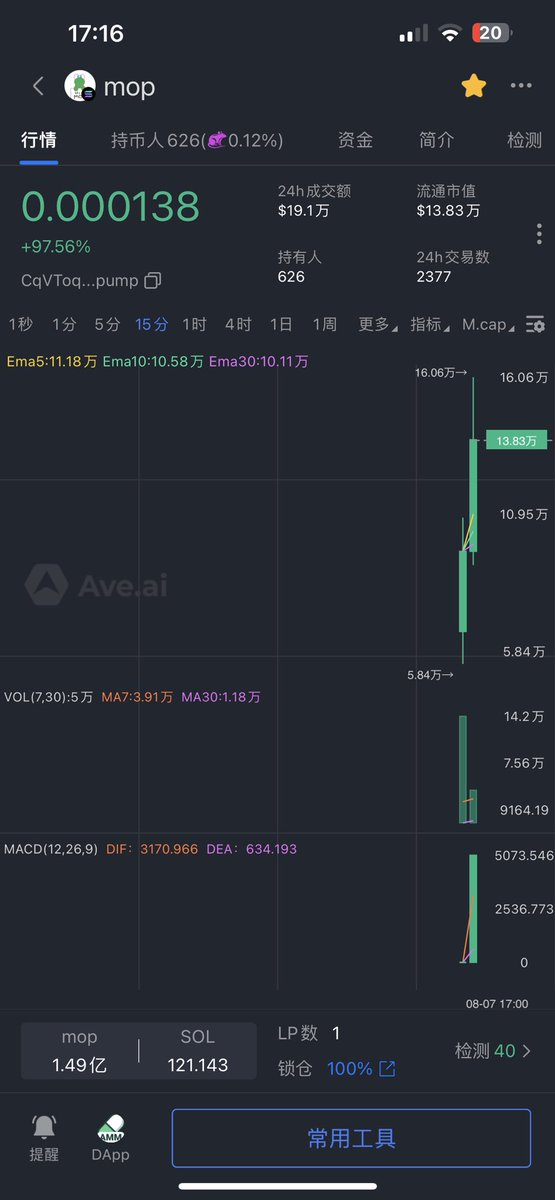
Task: Open the three-dot more options menu
Action: tap(521, 86)
